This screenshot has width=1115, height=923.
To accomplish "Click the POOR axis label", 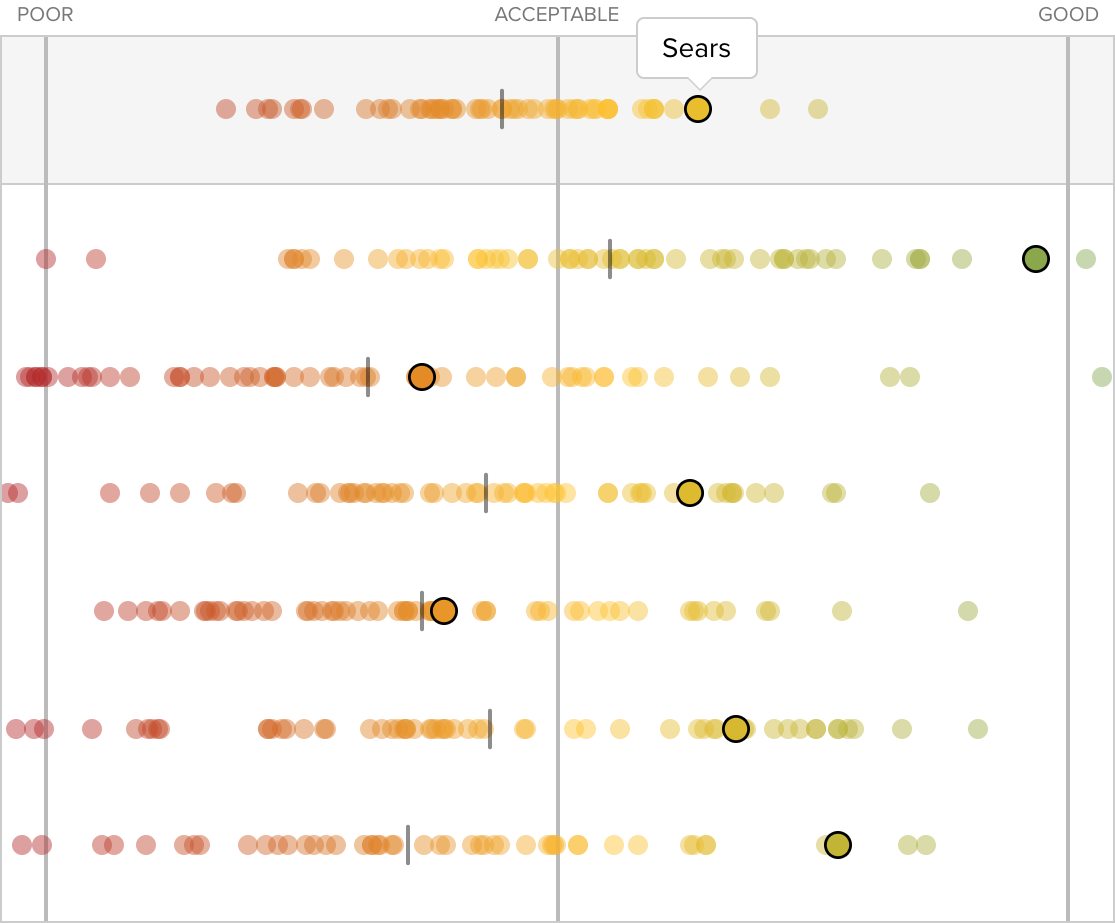I will (x=45, y=15).
